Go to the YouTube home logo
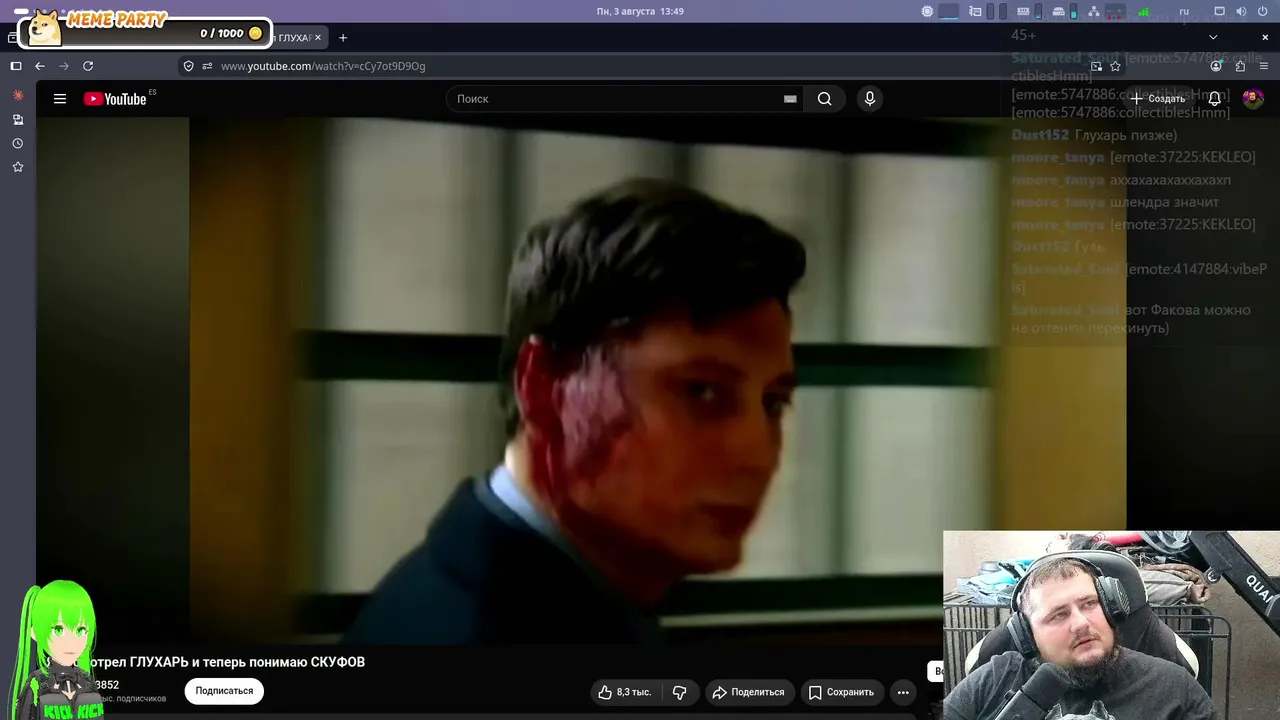This screenshot has width=1280, height=720. (x=115, y=99)
